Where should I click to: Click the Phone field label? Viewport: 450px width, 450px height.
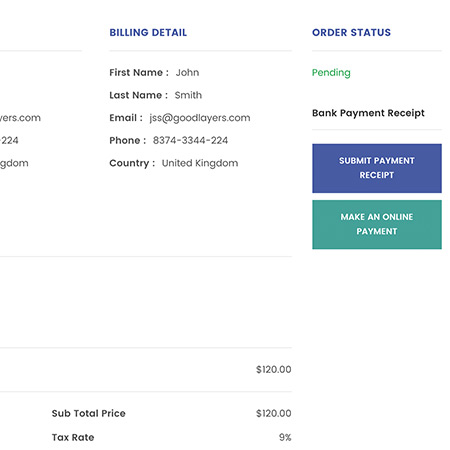(x=128, y=140)
